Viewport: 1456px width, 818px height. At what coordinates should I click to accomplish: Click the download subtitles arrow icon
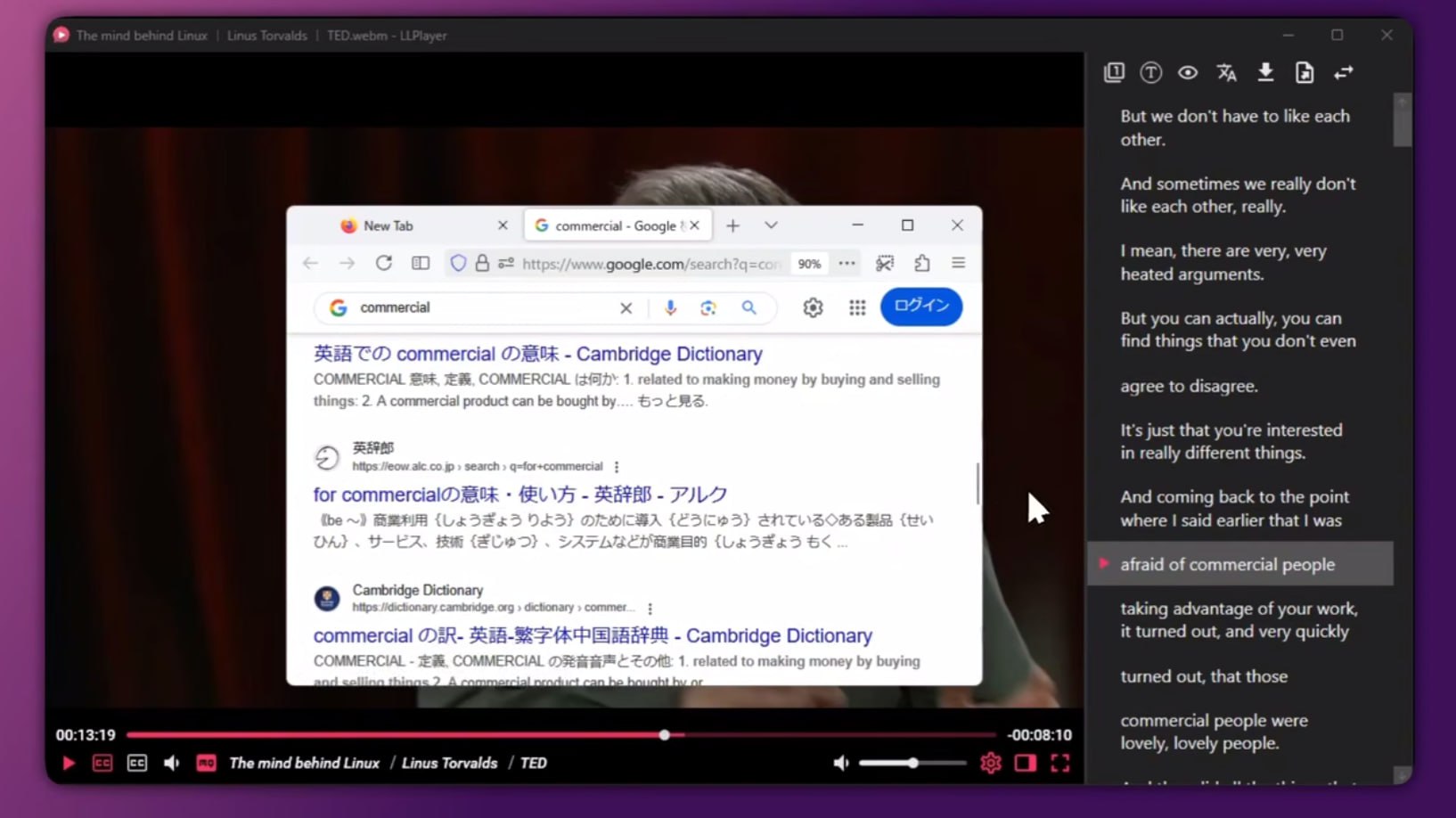click(x=1265, y=73)
